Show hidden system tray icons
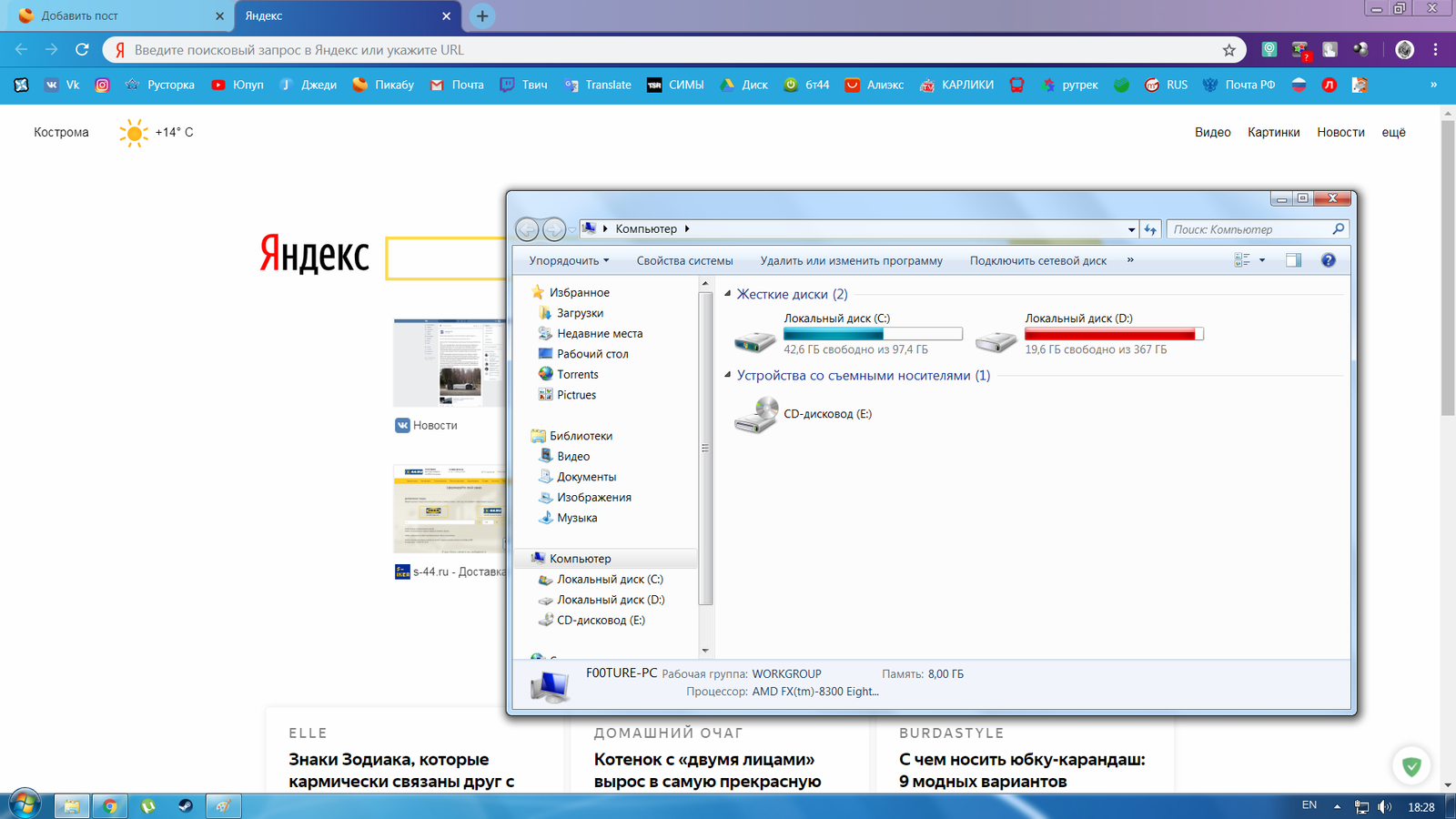 [1337, 806]
